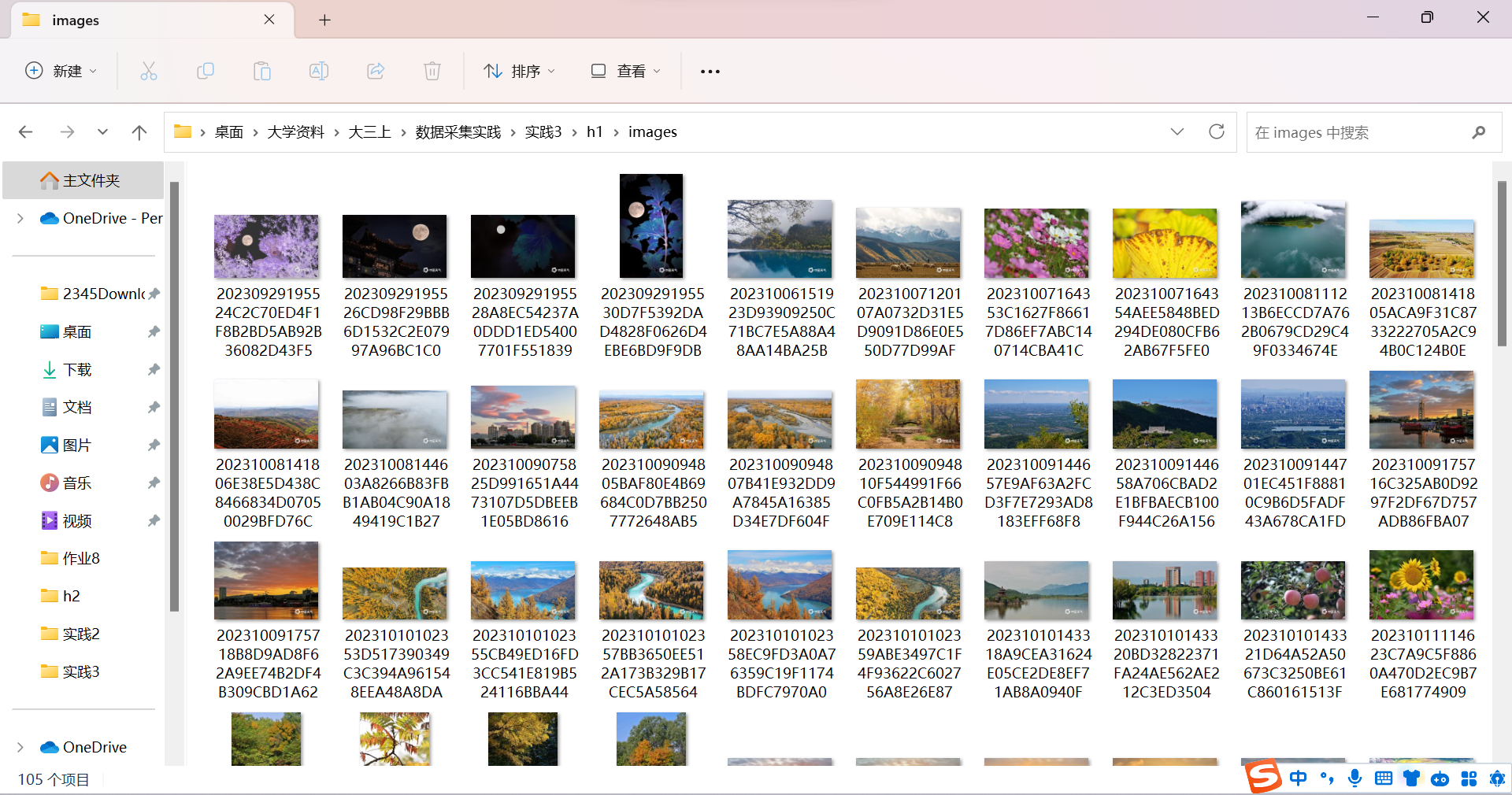The image size is (1512, 795).
Task: Click 实践3 in the breadcrumb path
Action: click(543, 132)
